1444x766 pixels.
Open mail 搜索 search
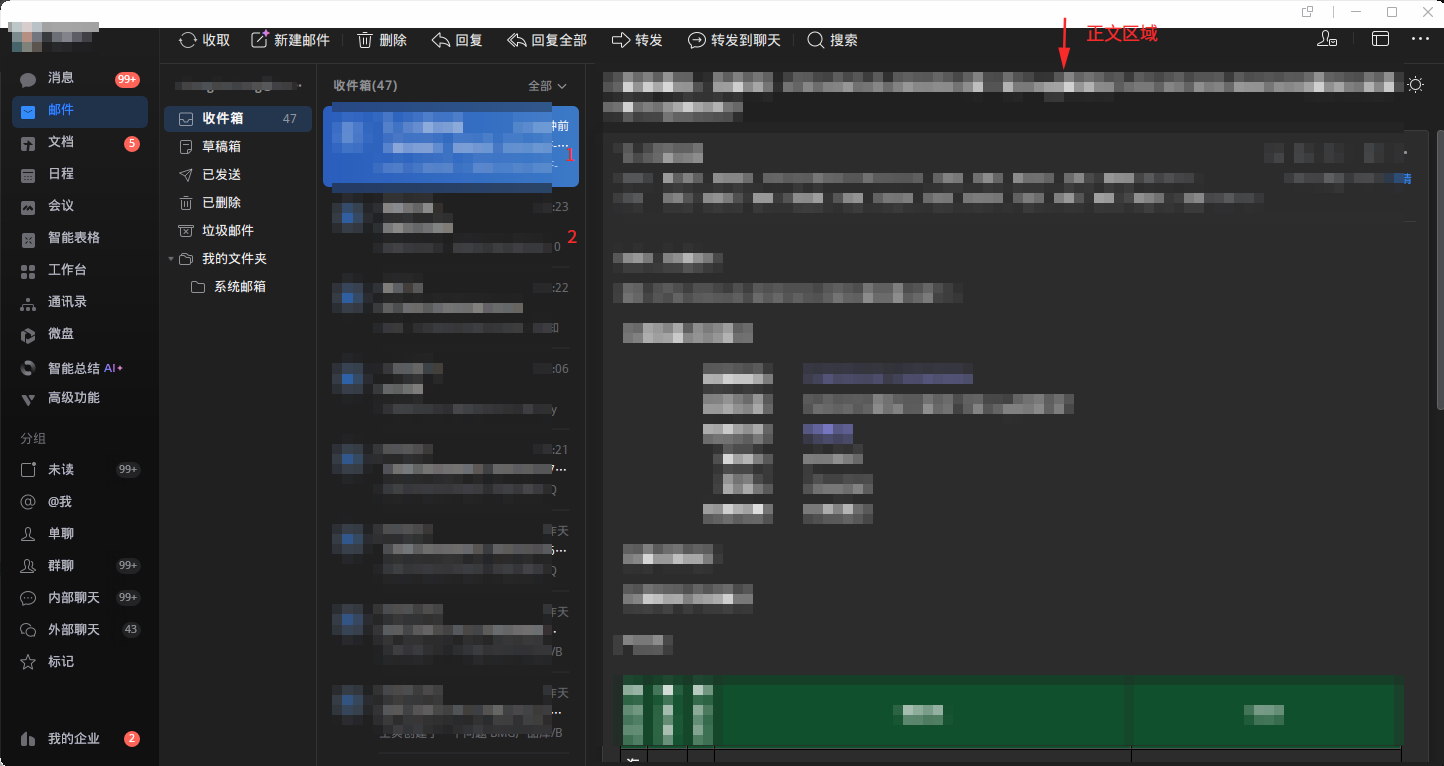pyautogui.click(x=832, y=40)
